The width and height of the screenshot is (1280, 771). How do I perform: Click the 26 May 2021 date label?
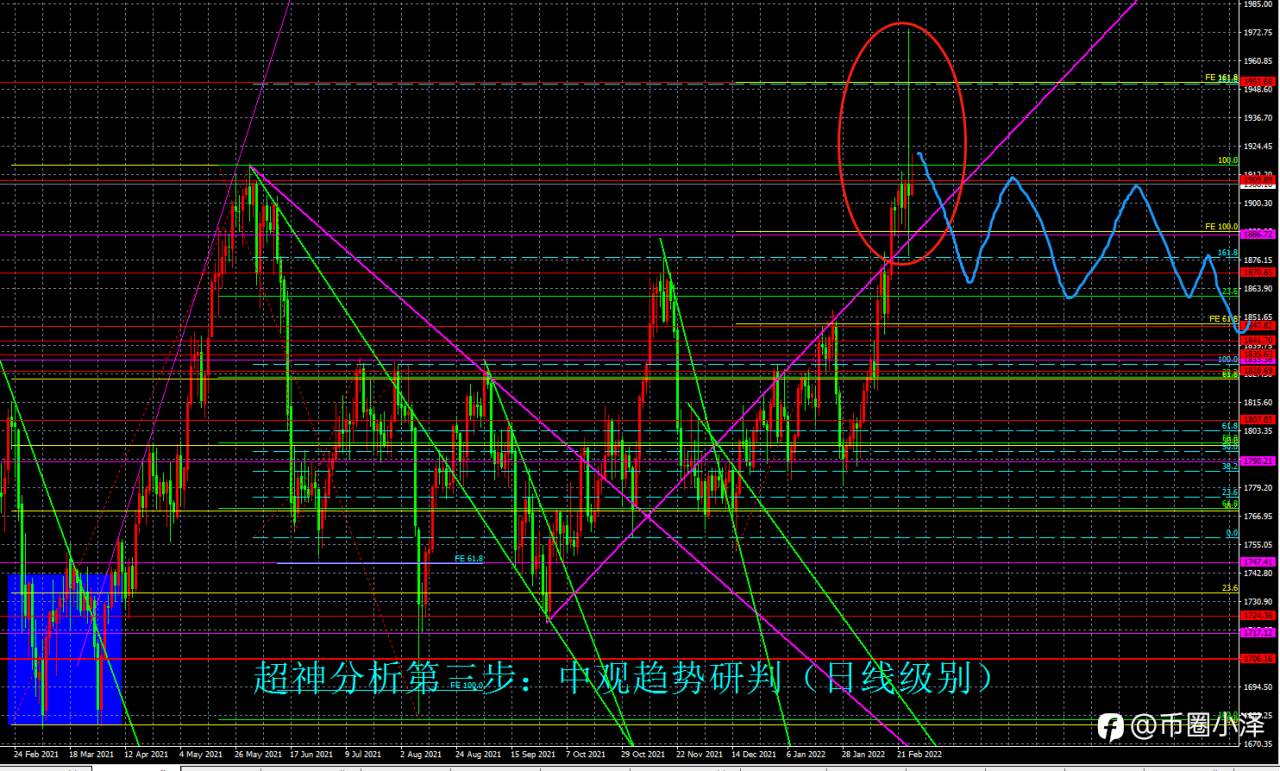click(x=257, y=754)
